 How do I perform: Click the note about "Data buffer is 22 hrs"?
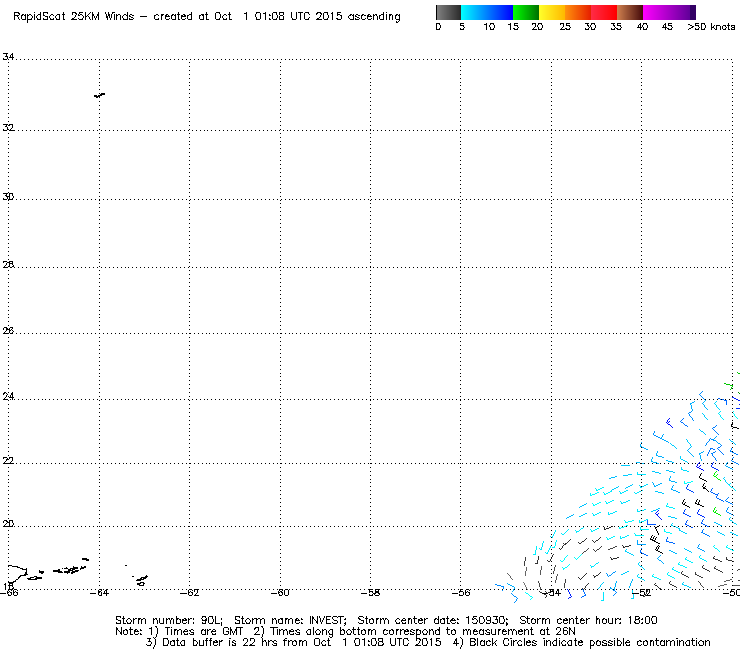(x=302, y=642)
